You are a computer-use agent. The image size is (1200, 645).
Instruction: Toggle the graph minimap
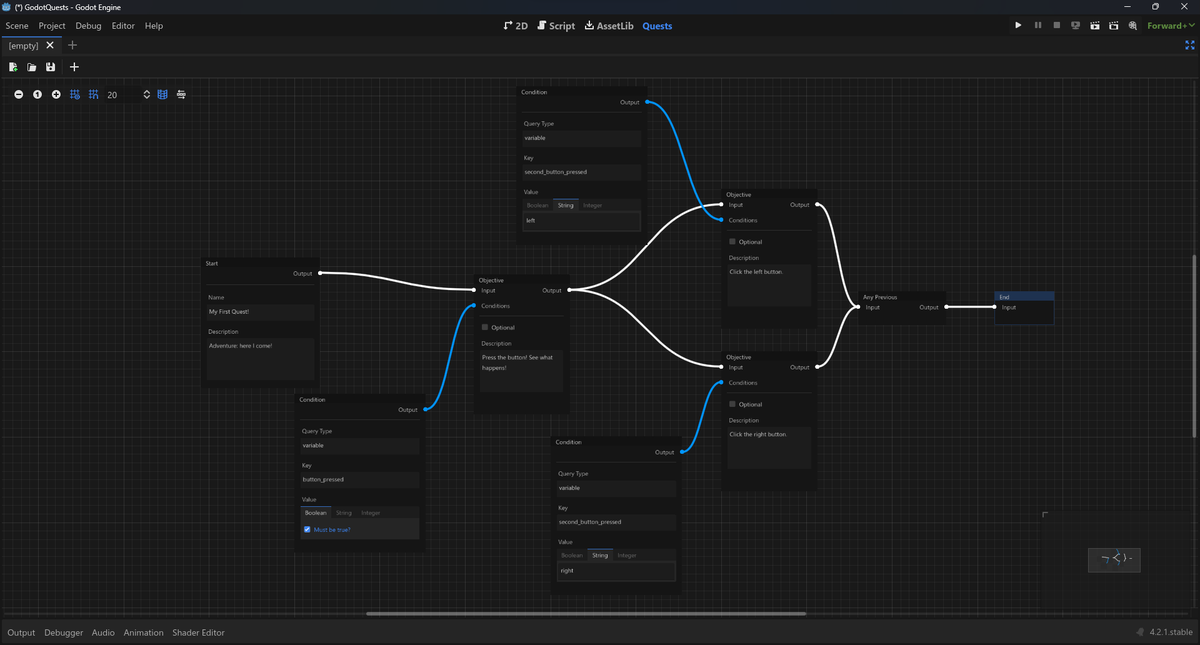click(x=162, y=94)
